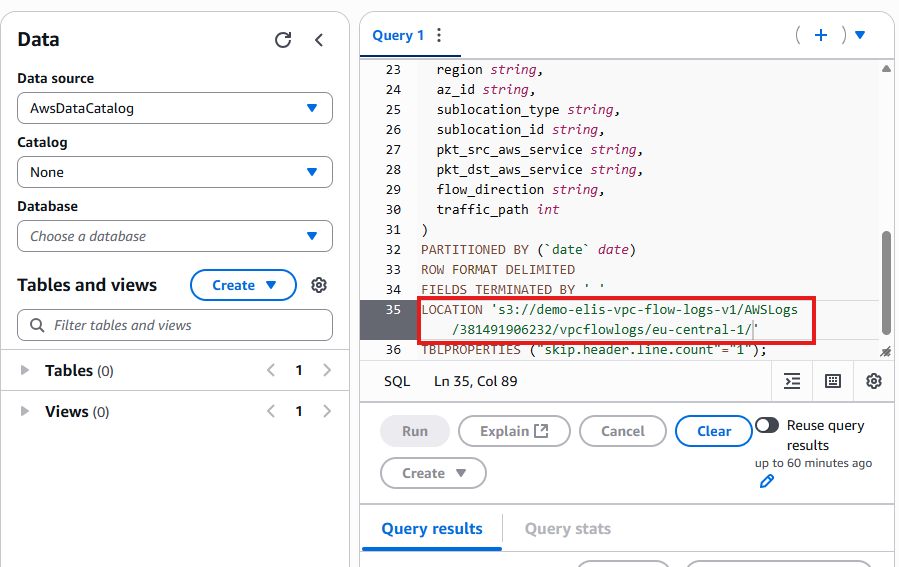This screenshot has width=899, height=567.
Task: Click the Explain button
Action: tap(514, 431)
